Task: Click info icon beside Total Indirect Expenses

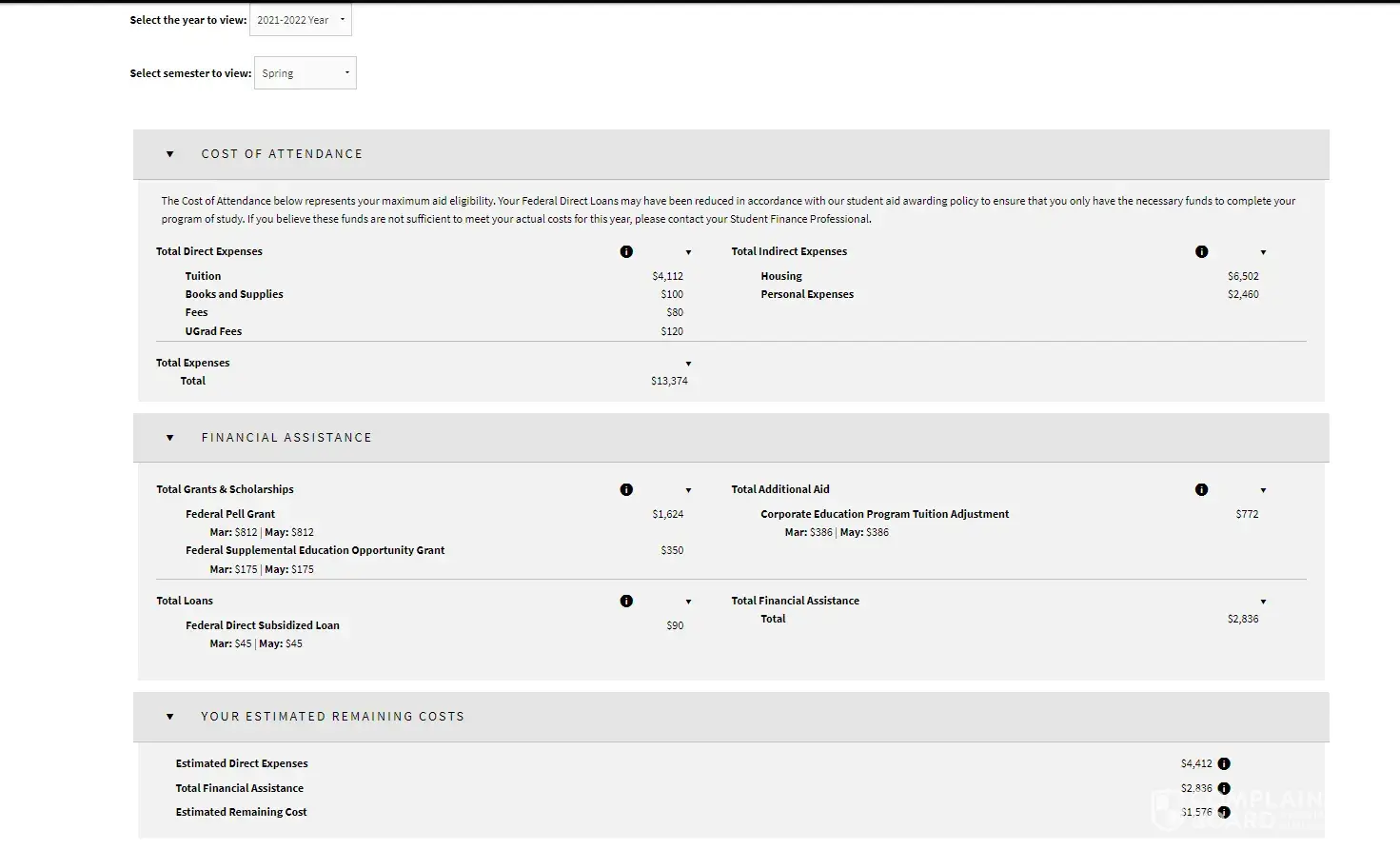Action: (1201, 252)
